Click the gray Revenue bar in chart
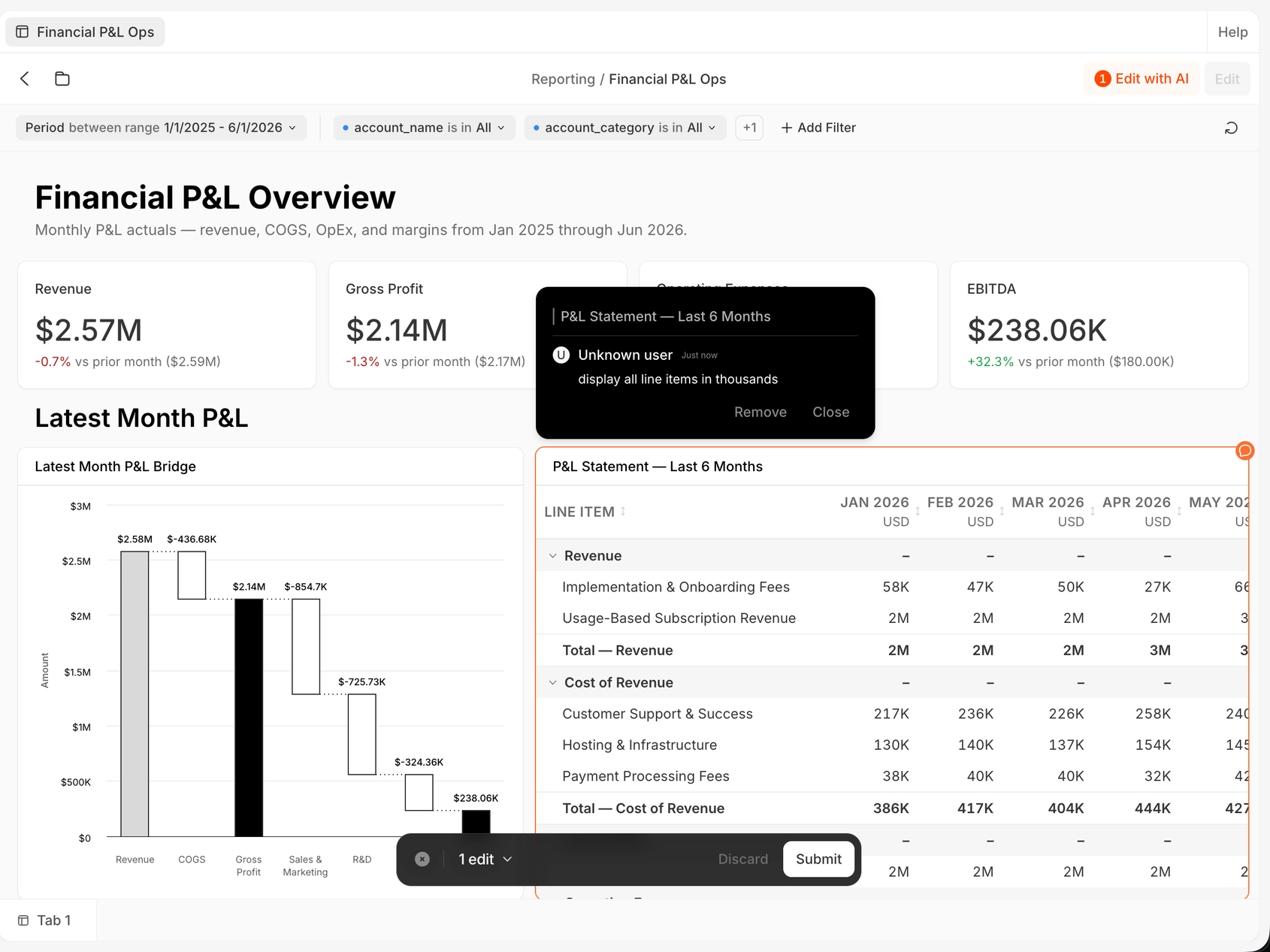Image resolution: width=1270 pixels, height=952 pixels. 135,694
